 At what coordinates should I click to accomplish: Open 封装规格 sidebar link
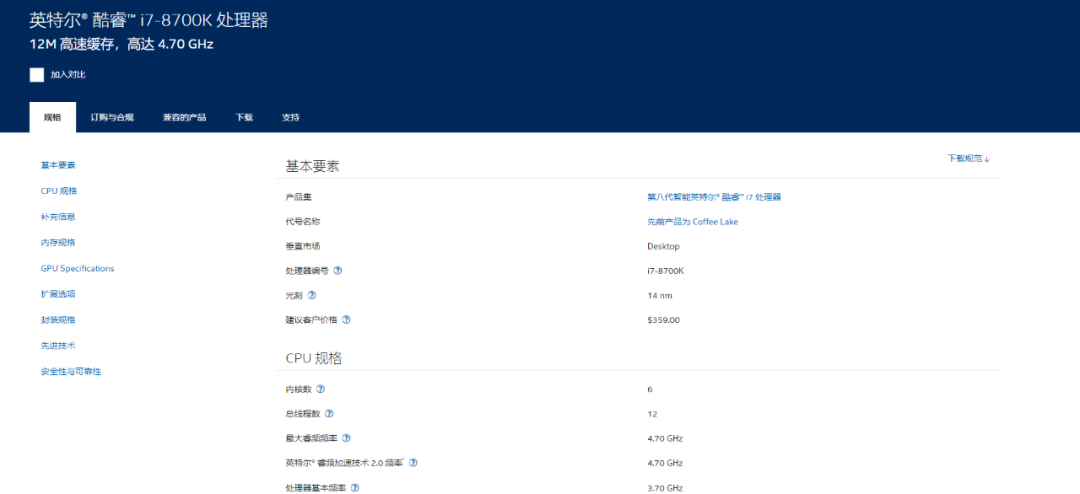(58, 320)
